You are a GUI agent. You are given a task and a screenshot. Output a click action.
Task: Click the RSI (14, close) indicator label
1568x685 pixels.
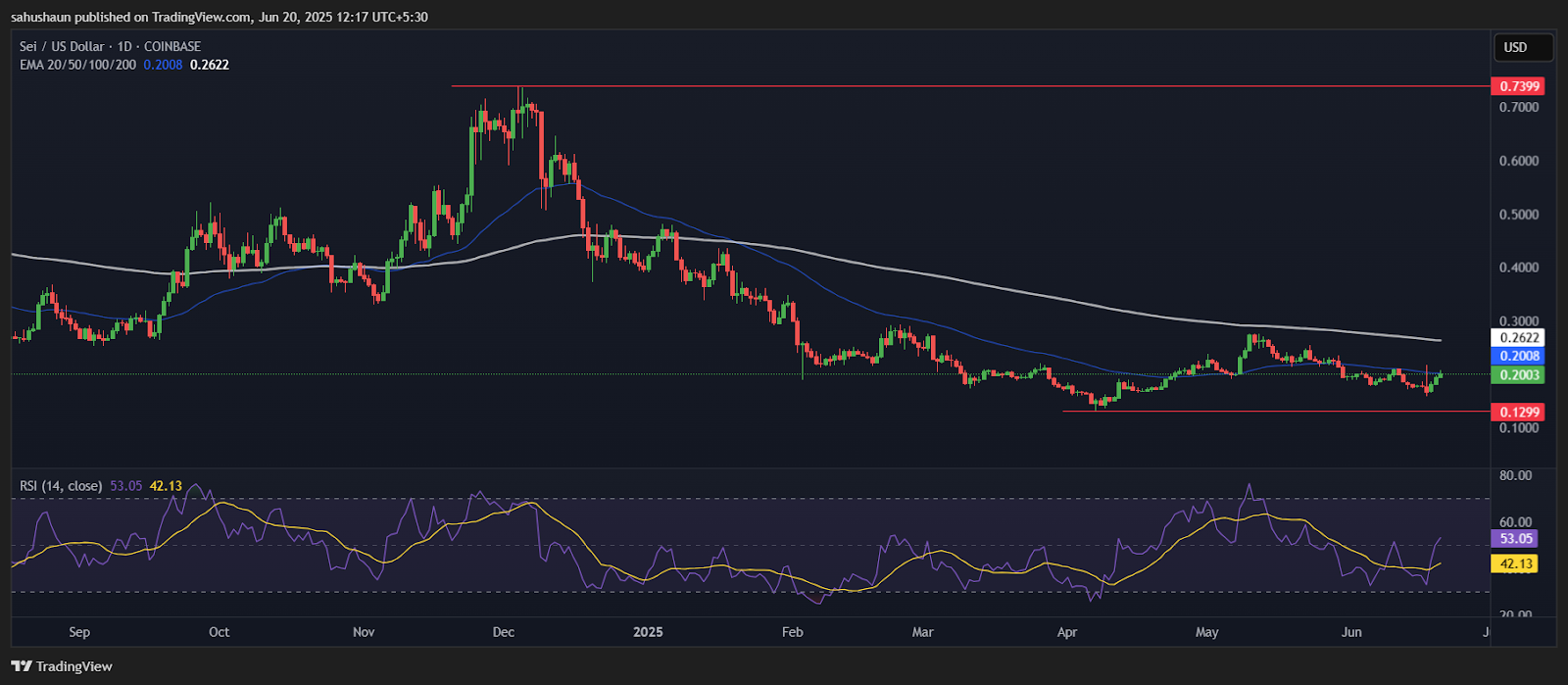tap(61, 486)
